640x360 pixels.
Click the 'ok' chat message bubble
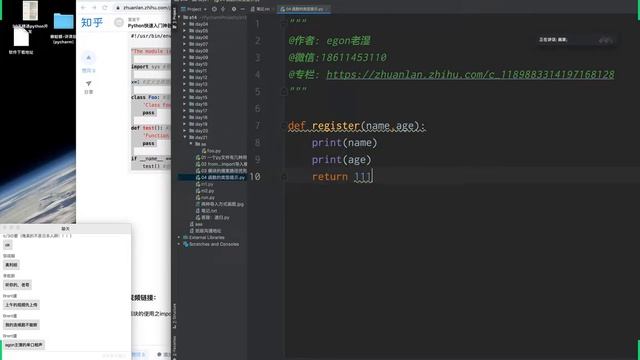pos(8,245)
